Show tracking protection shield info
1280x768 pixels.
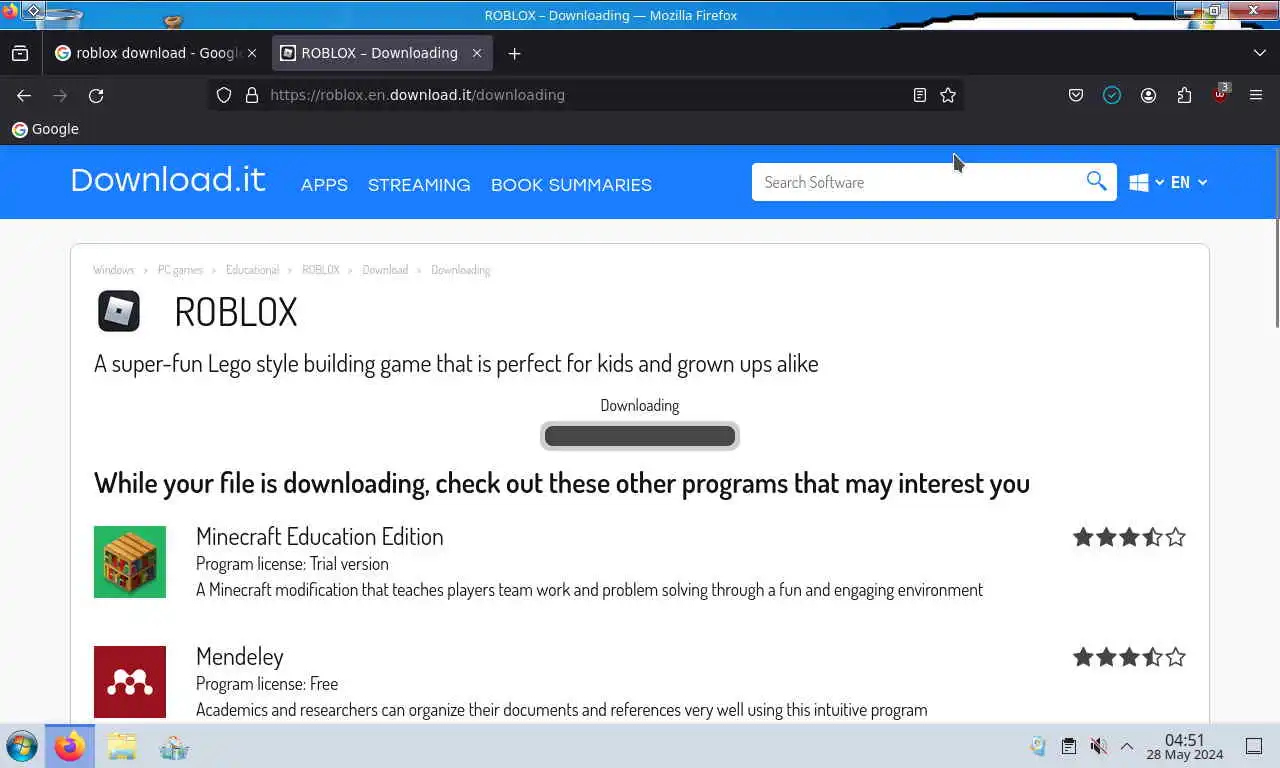224,95
